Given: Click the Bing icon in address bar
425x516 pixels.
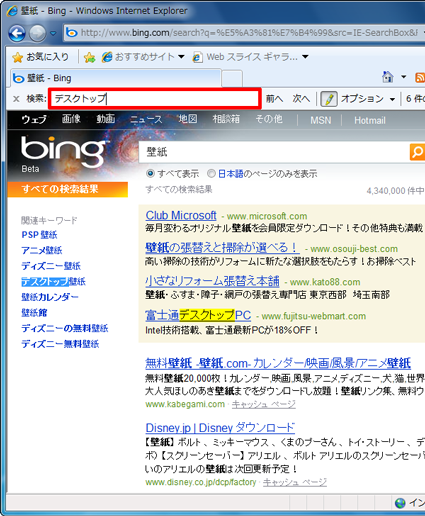Looking at the screenshot, I should (x=71, y=33).
